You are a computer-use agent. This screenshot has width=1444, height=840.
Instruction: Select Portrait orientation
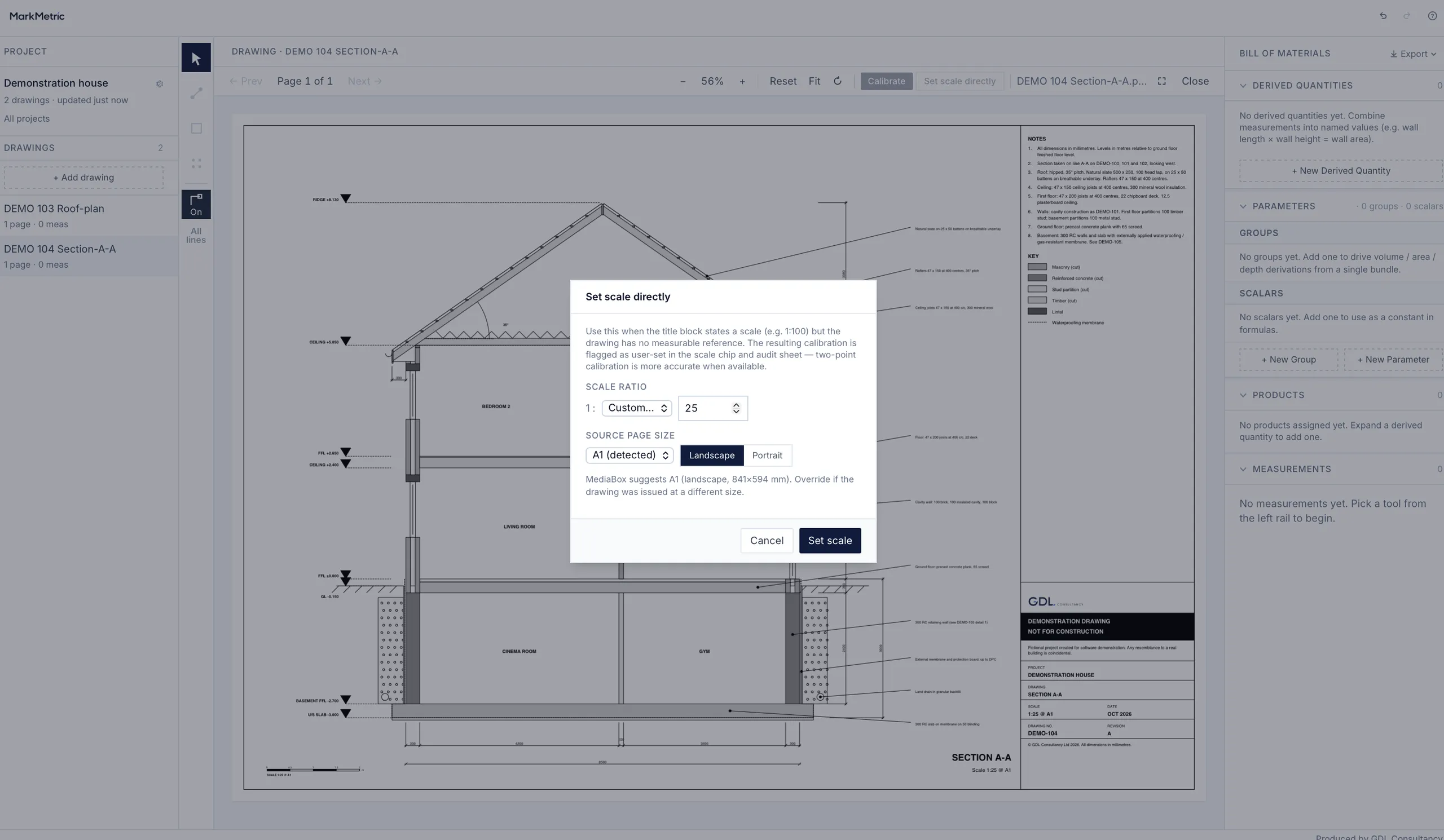[x=767, y=456]
